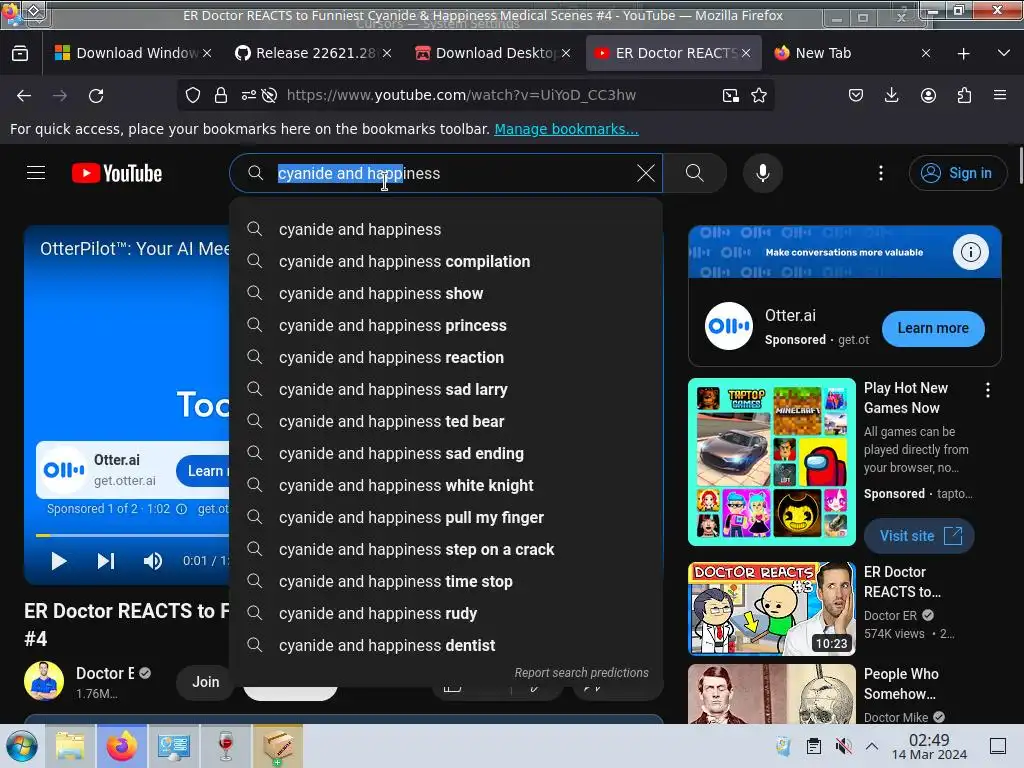1024x768 pixels.
Task: View site security padlock info
Action: click(x=221, y=95)
